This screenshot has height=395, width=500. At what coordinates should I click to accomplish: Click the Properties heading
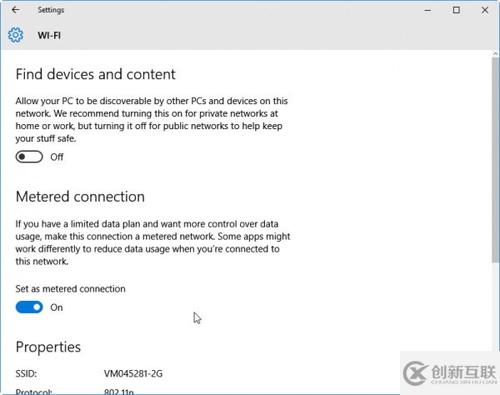(48, 347)
